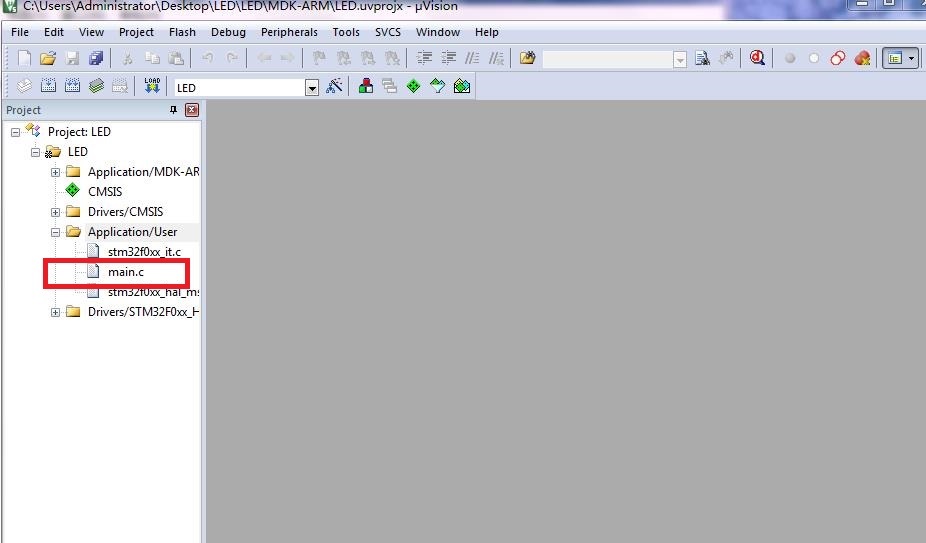Click the Uncomment selection icon

(496, 58)
